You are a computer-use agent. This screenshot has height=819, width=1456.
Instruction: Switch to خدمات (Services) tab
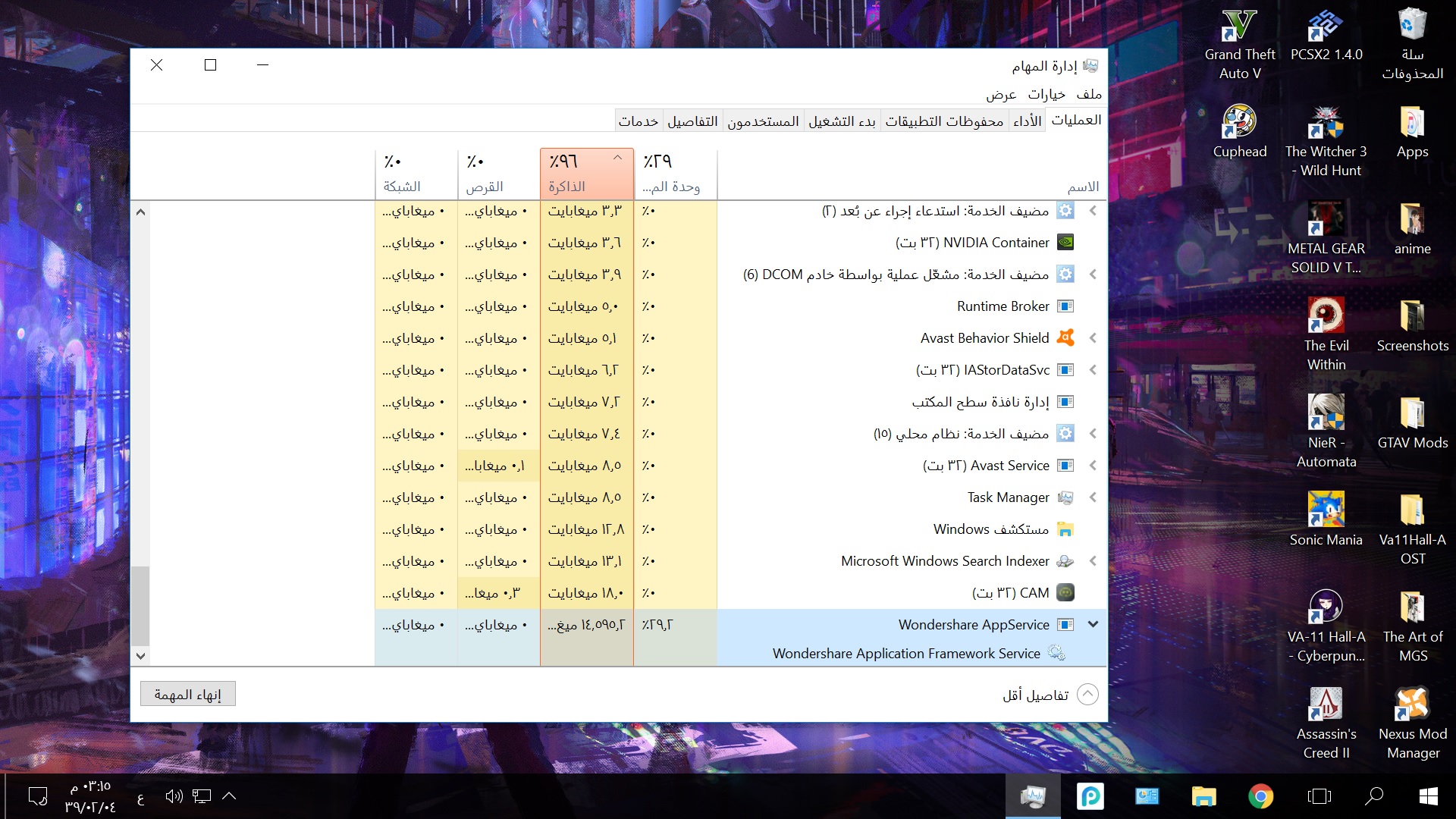coord(639,121)
